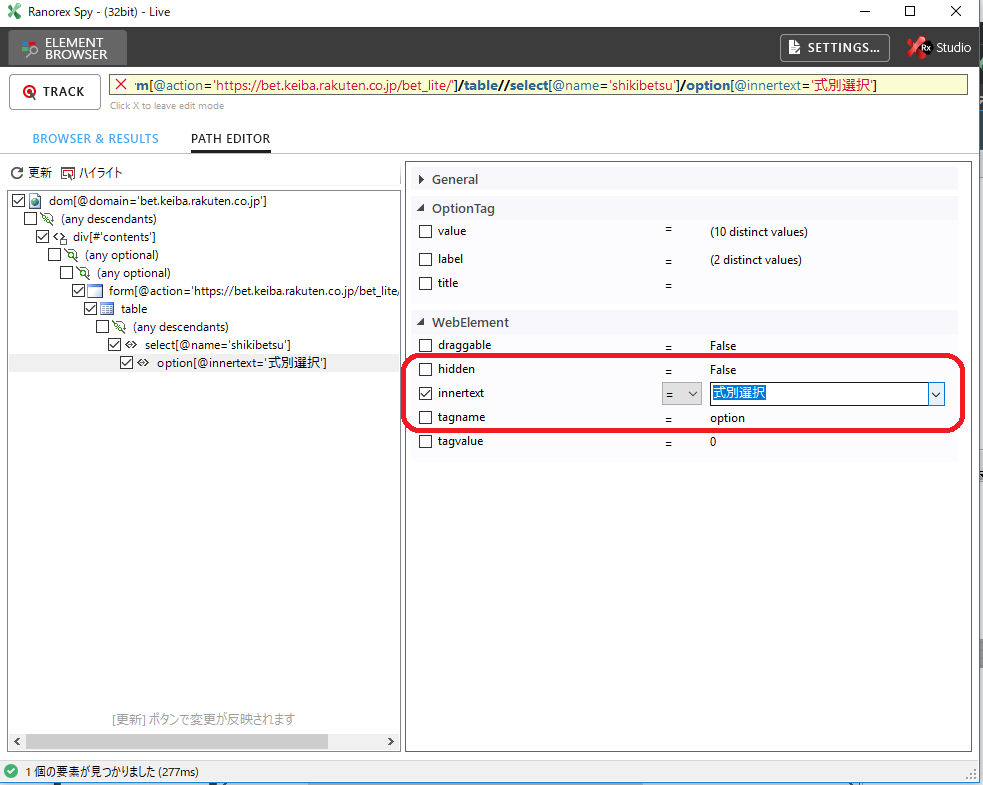The height and width of the screenshot is (785, 983).
Task: Select the option innertext tree row
Action: (241, 363)
